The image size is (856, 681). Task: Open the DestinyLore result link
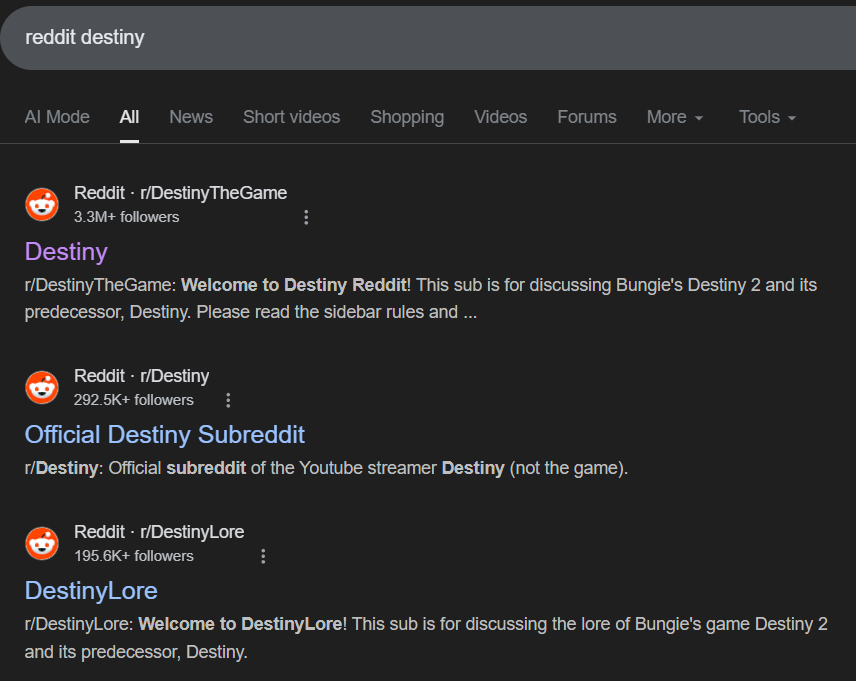point(91,591)
